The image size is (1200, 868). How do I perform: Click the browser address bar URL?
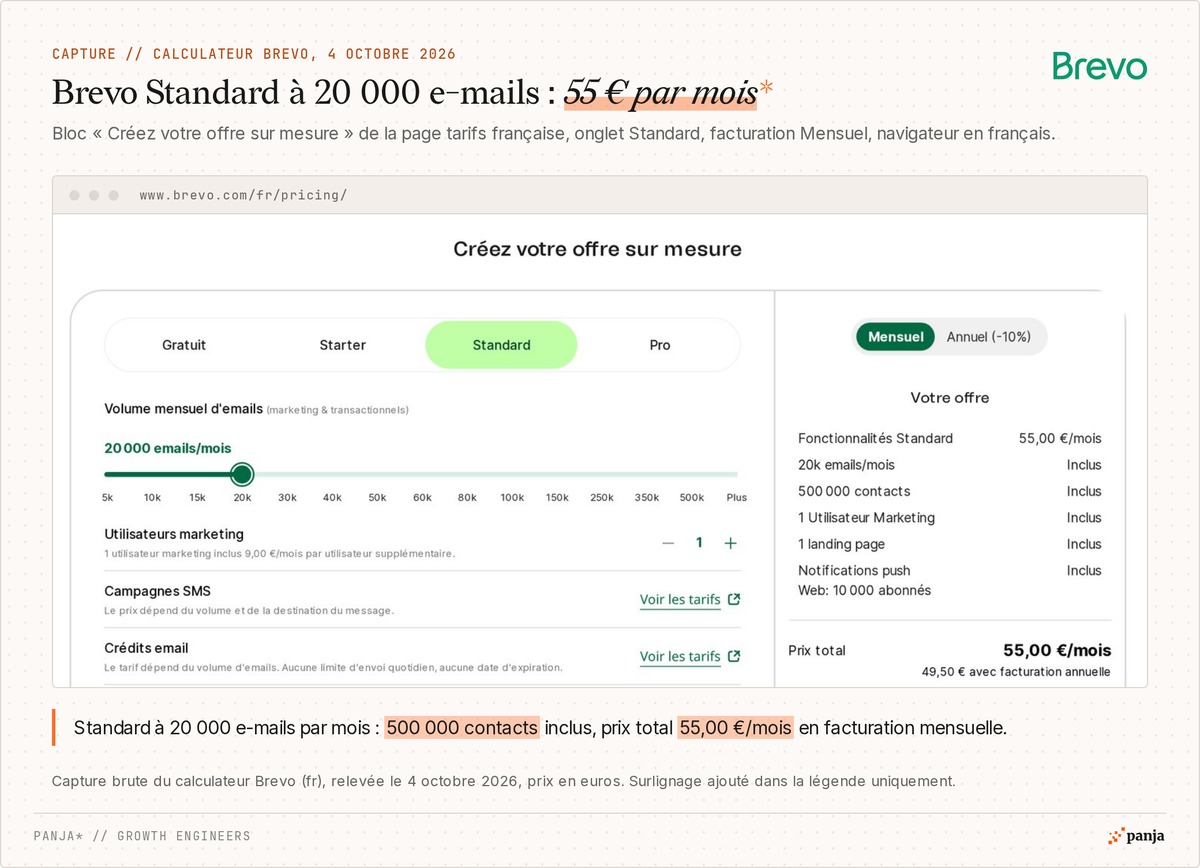click(243, 195)
